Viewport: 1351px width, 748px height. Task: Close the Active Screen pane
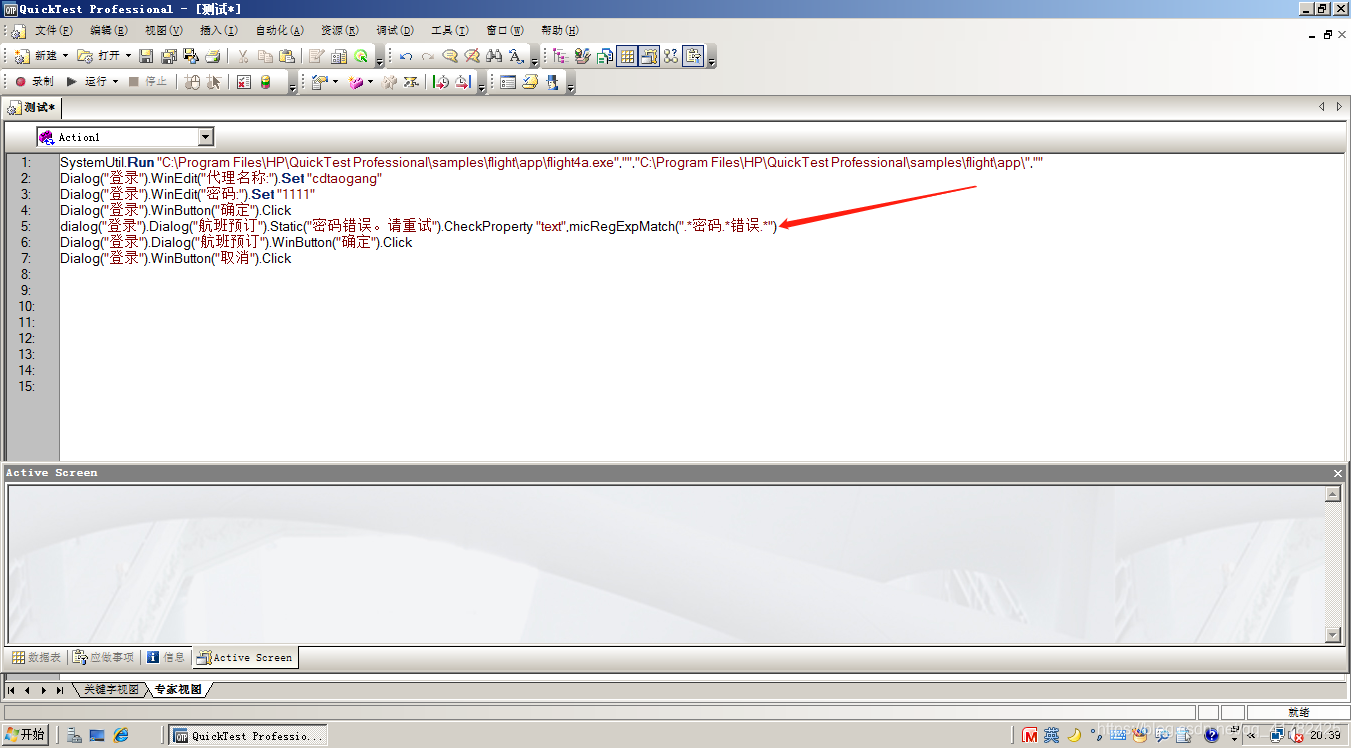(x=1338, y=473)
